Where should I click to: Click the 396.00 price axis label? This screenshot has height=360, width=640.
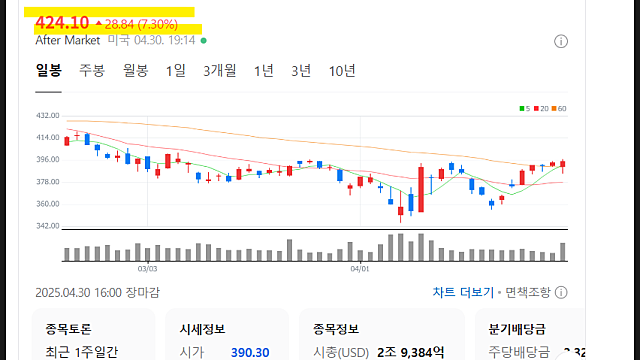[x=48, y=159]
